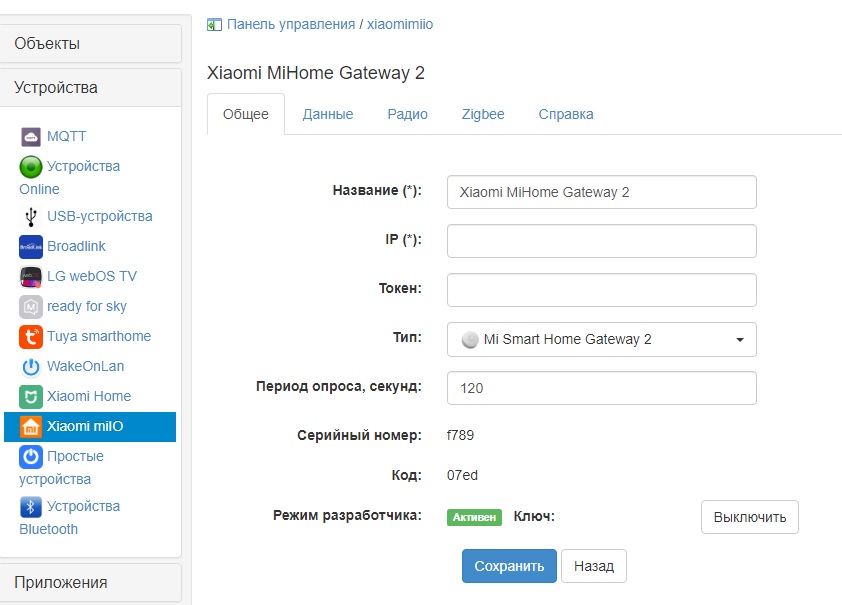Click the WakeOnLan power icon
This screenshot has height=605, width=842.
coord(30,367)
